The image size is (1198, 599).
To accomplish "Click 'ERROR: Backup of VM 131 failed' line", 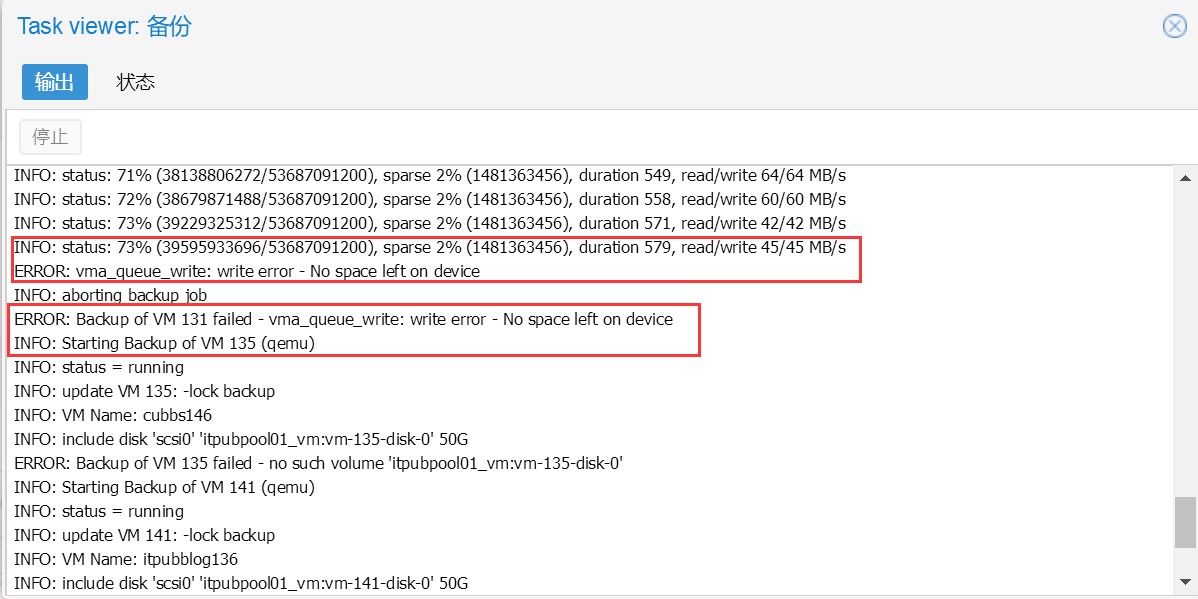I will pyautogui.click(x=344, y=319).
